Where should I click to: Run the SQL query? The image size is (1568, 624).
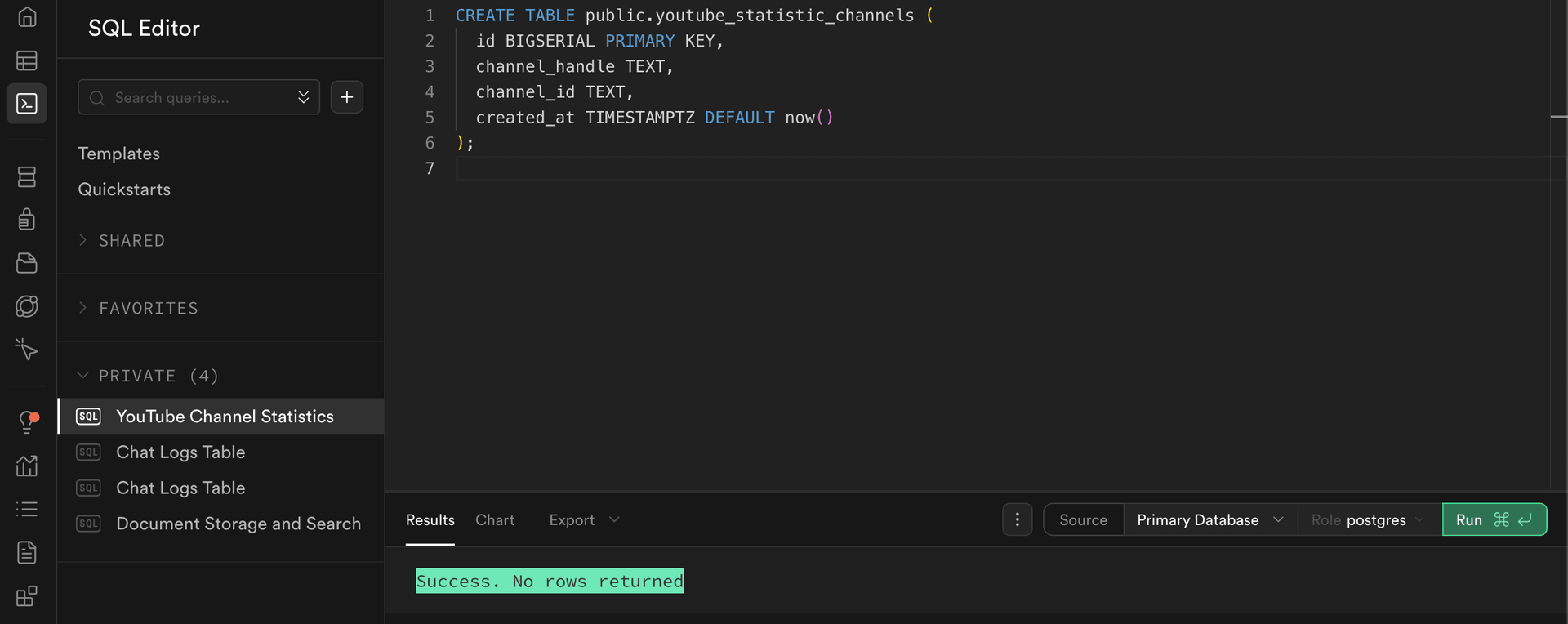(x=1494, y=520)
